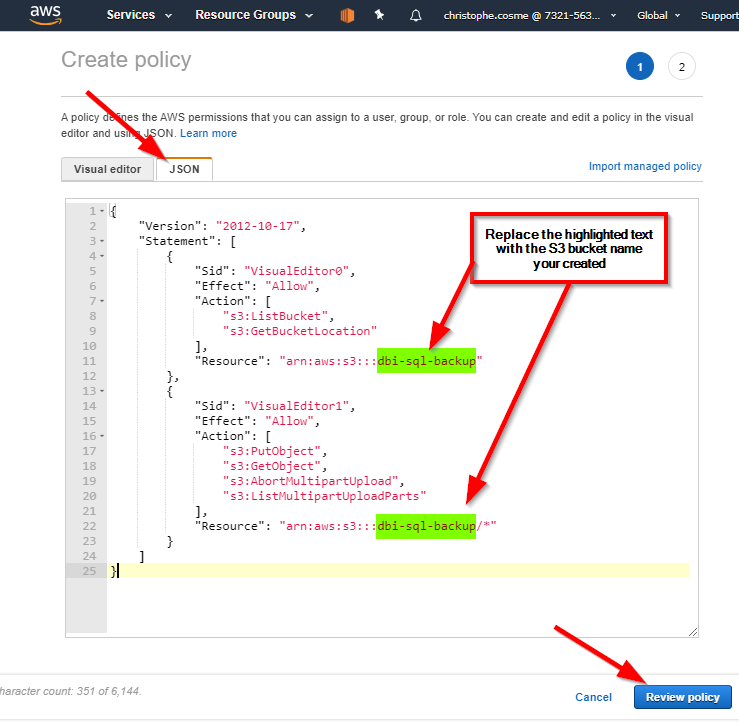Click the "s3:AbortMultipartUpload" action text

pyautogui.click(x=311, y=481)
